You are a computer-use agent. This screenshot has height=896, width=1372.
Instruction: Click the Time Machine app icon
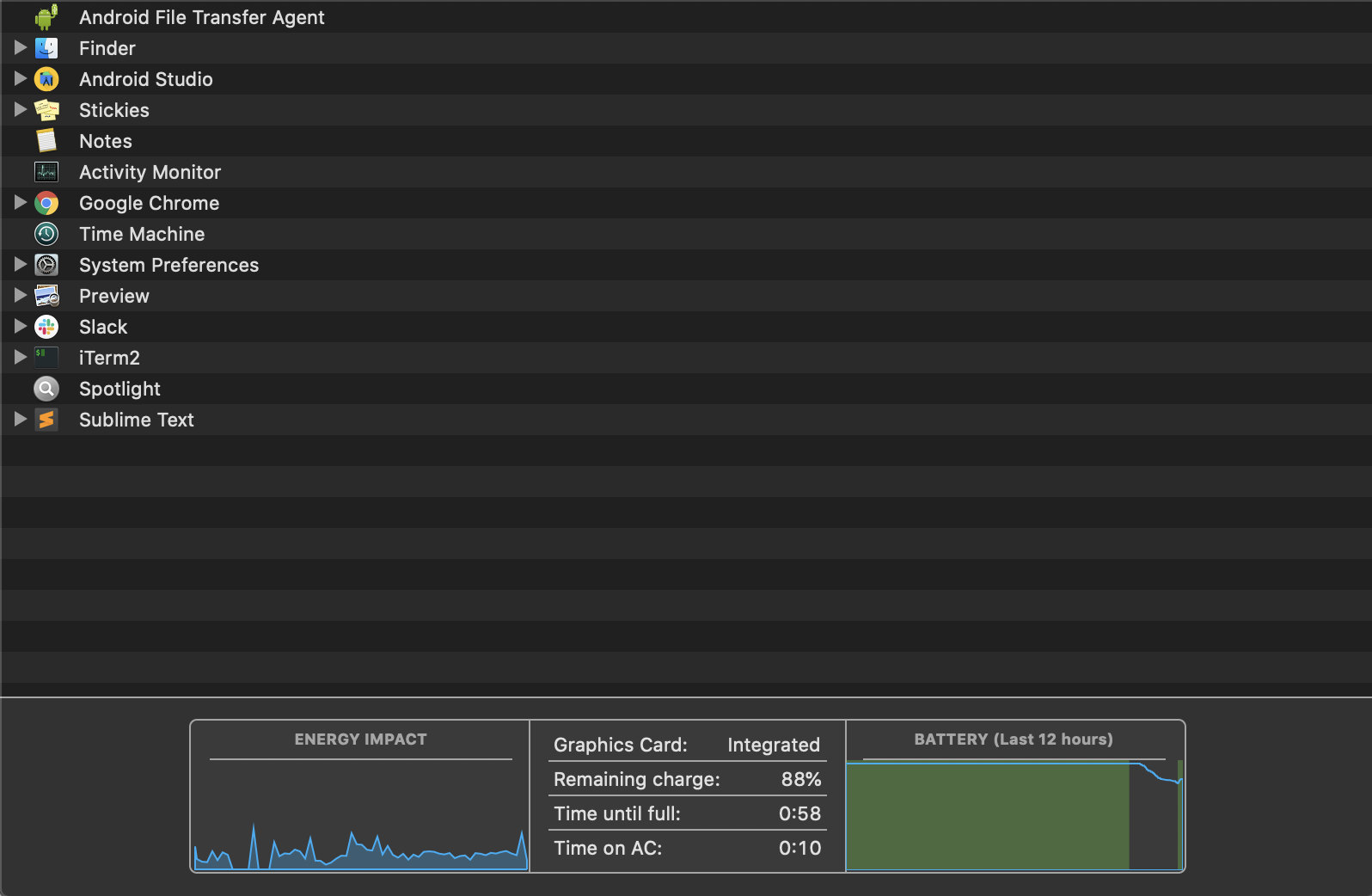pyautogui.click(x=46, y=234)
